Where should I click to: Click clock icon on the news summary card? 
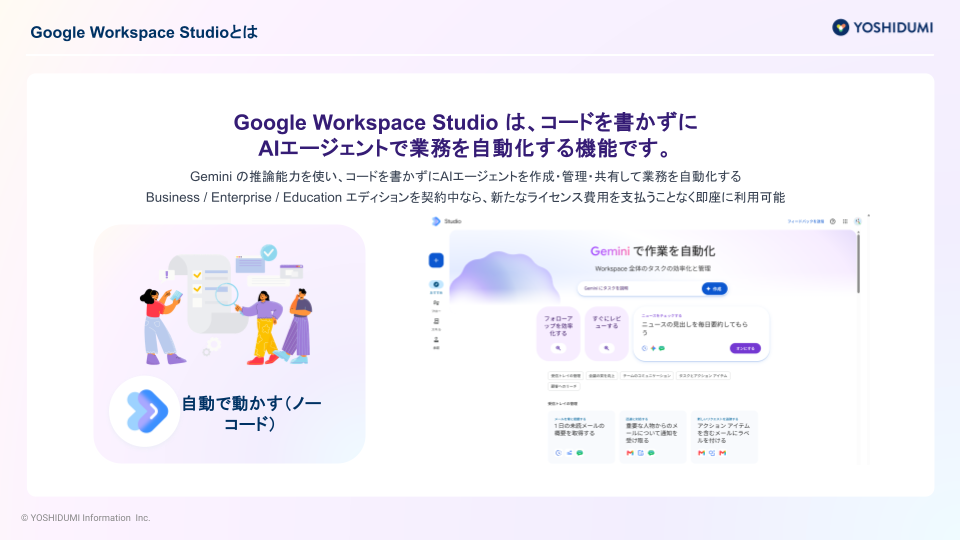[x=645, y=348]
